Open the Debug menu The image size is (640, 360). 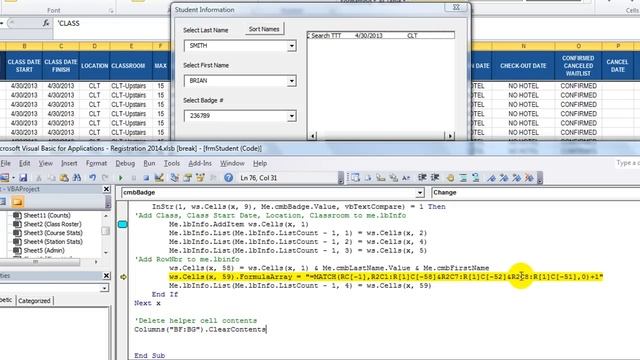(125, 163)
